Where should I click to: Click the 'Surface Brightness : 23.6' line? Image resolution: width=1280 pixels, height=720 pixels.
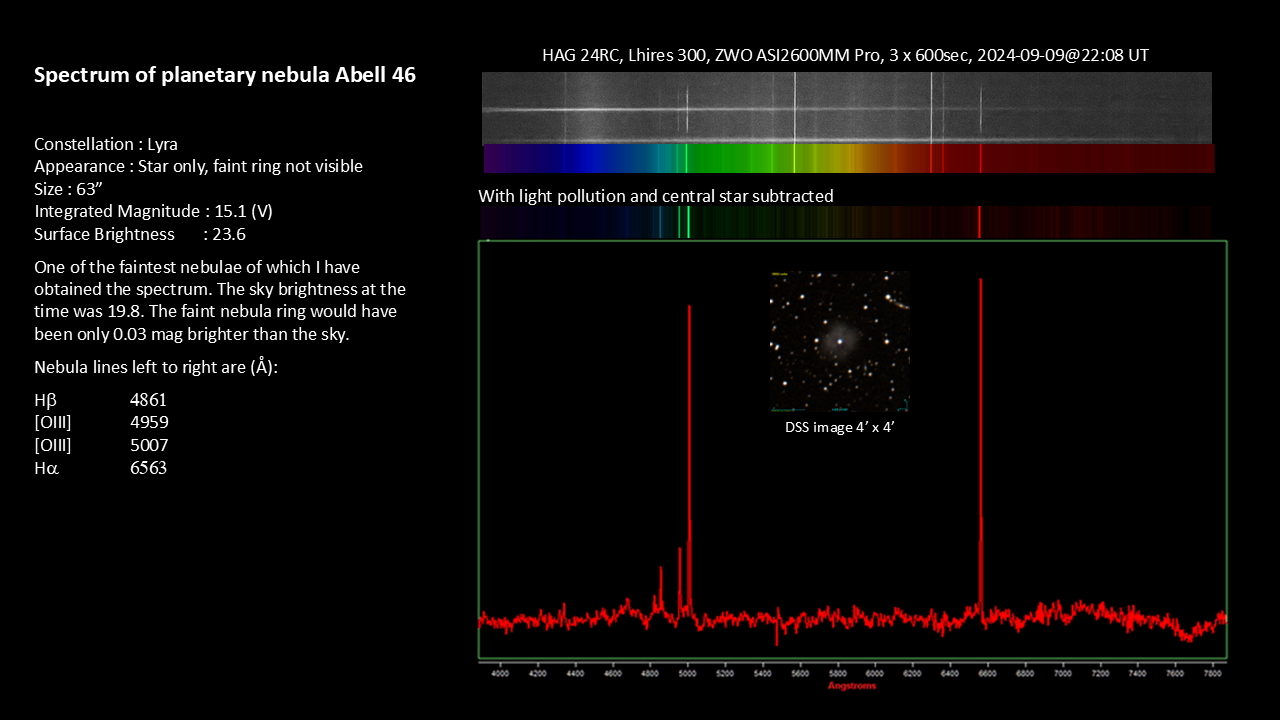(140, 234)
